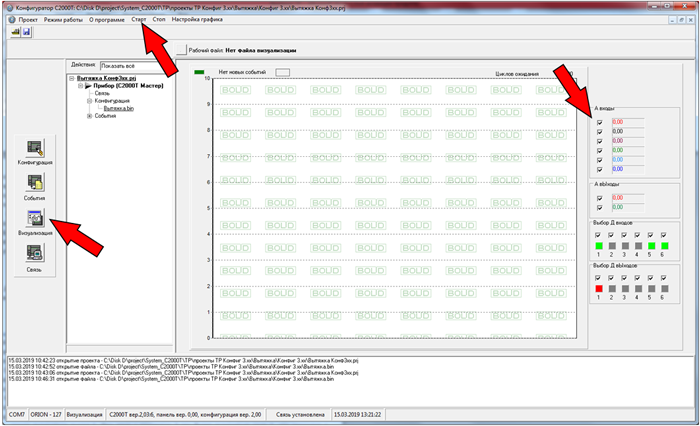Open the Проект menu

[20, 19]
